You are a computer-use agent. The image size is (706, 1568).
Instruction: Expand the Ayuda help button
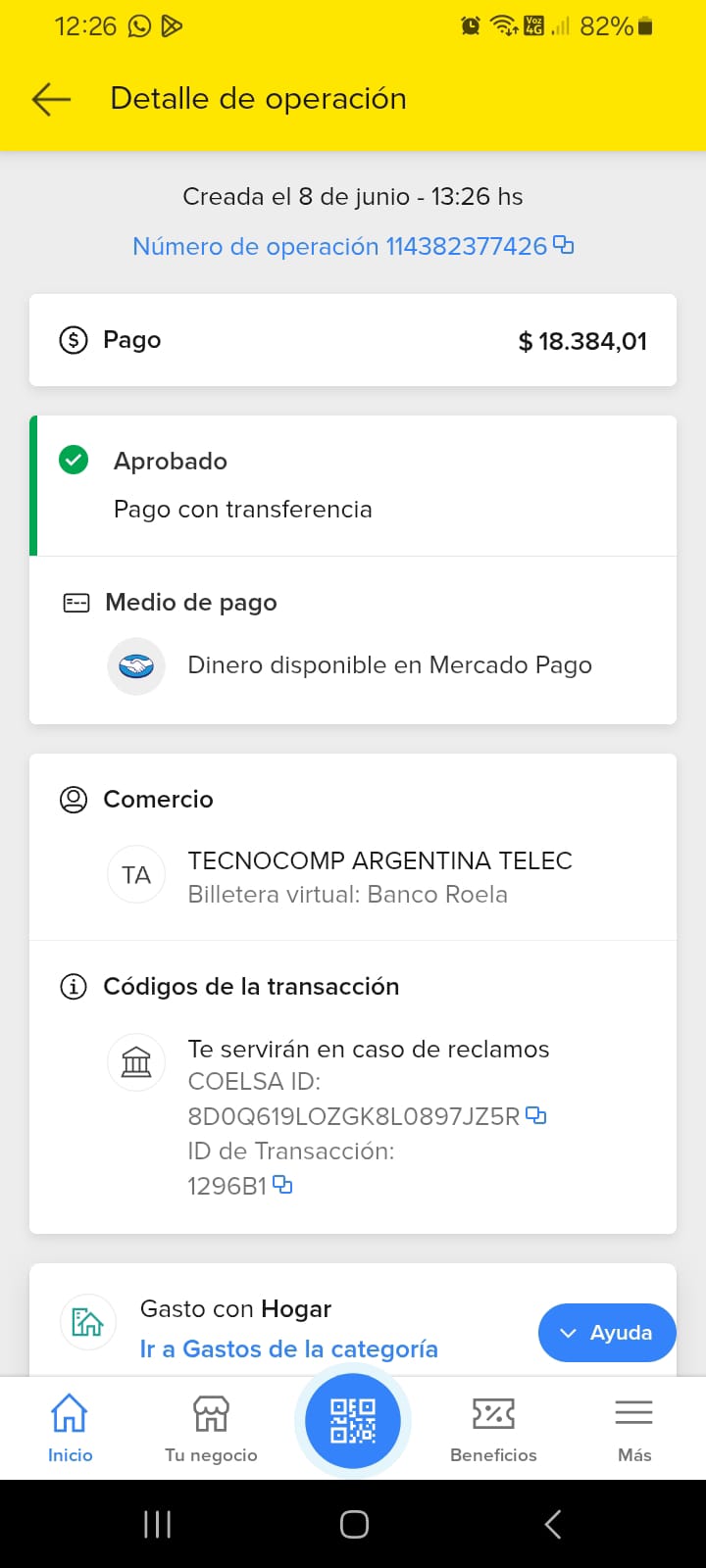click(607, 1332)
